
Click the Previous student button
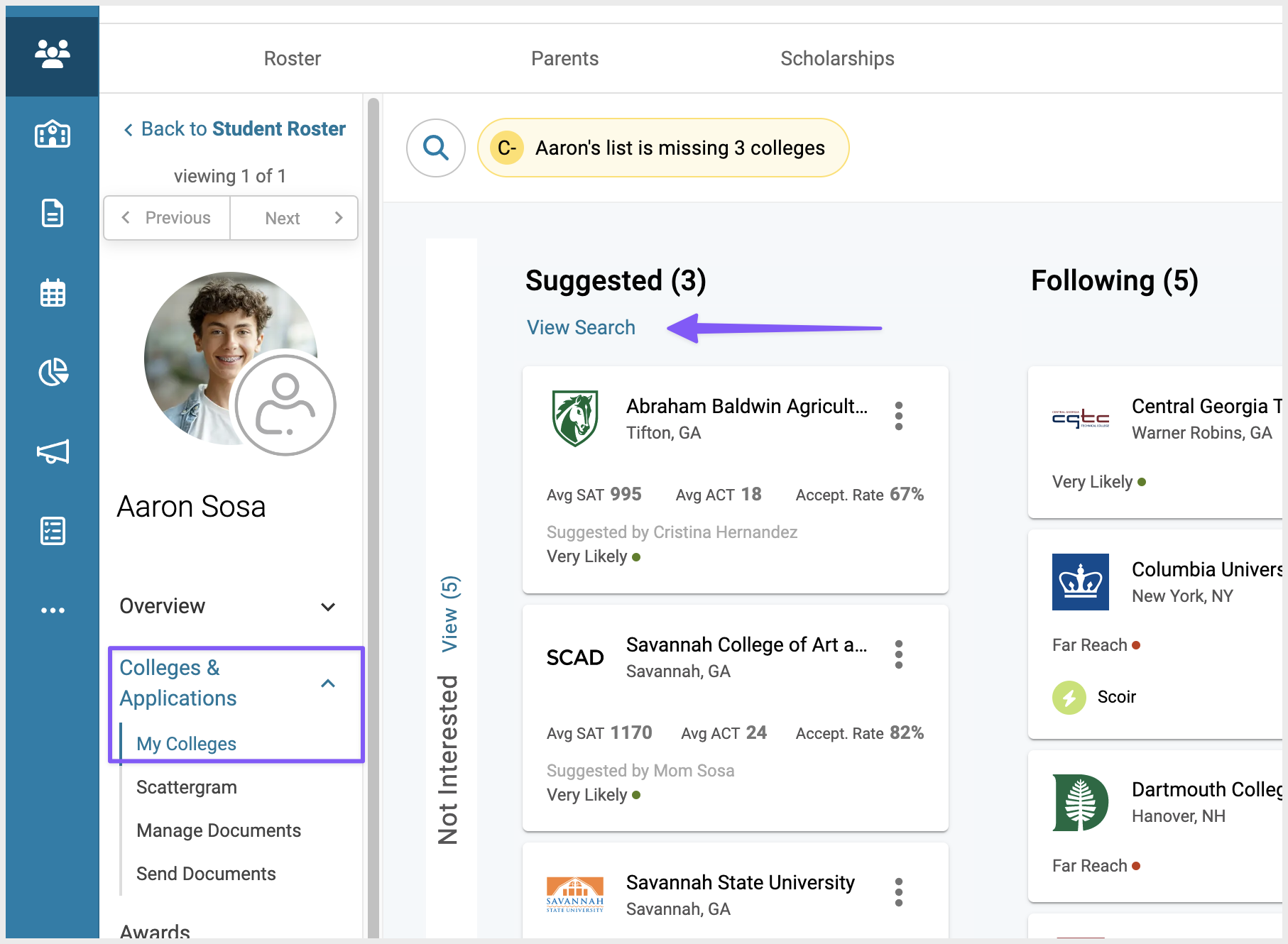pos(167,218)
